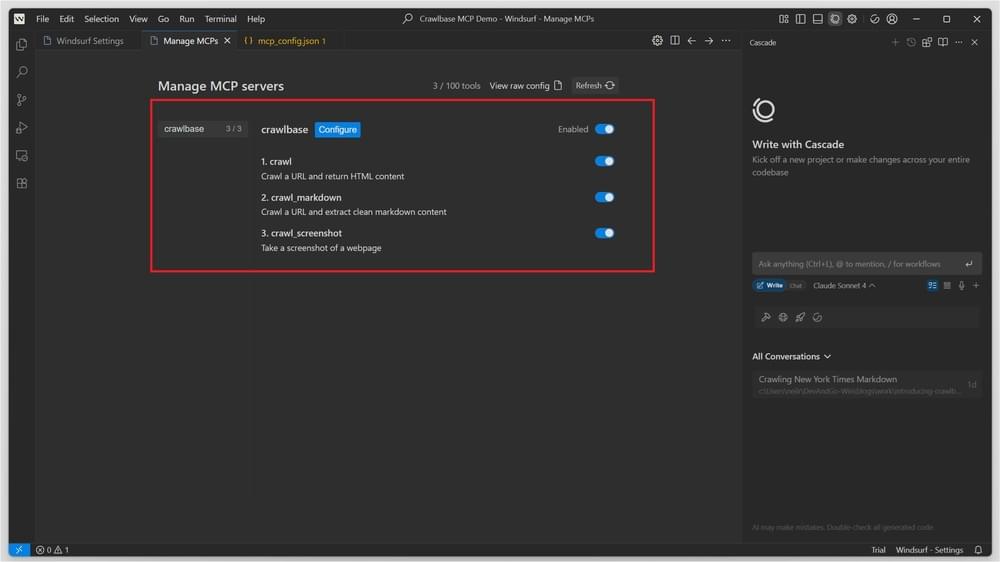
Task: Click the hammer MCP tools icon in Cascade
Action: [766, 317]
